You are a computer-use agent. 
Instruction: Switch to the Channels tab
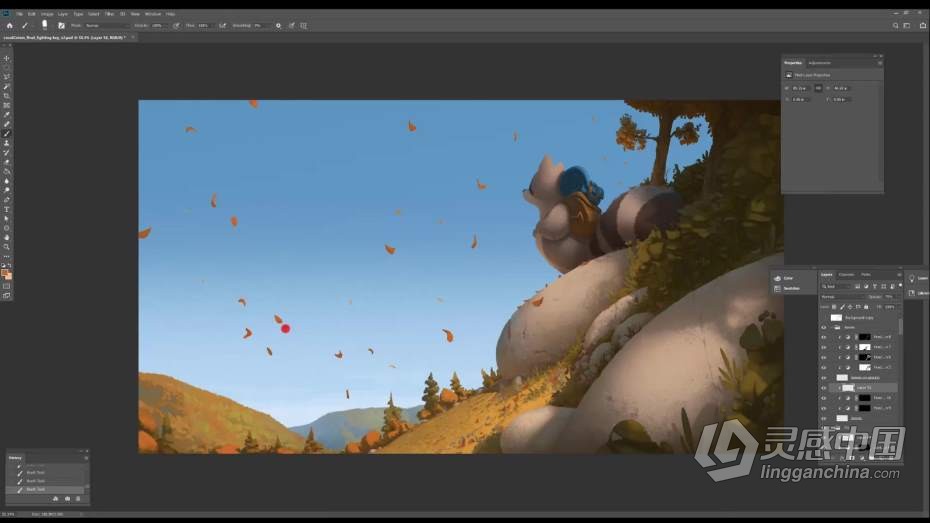[846, 275]
